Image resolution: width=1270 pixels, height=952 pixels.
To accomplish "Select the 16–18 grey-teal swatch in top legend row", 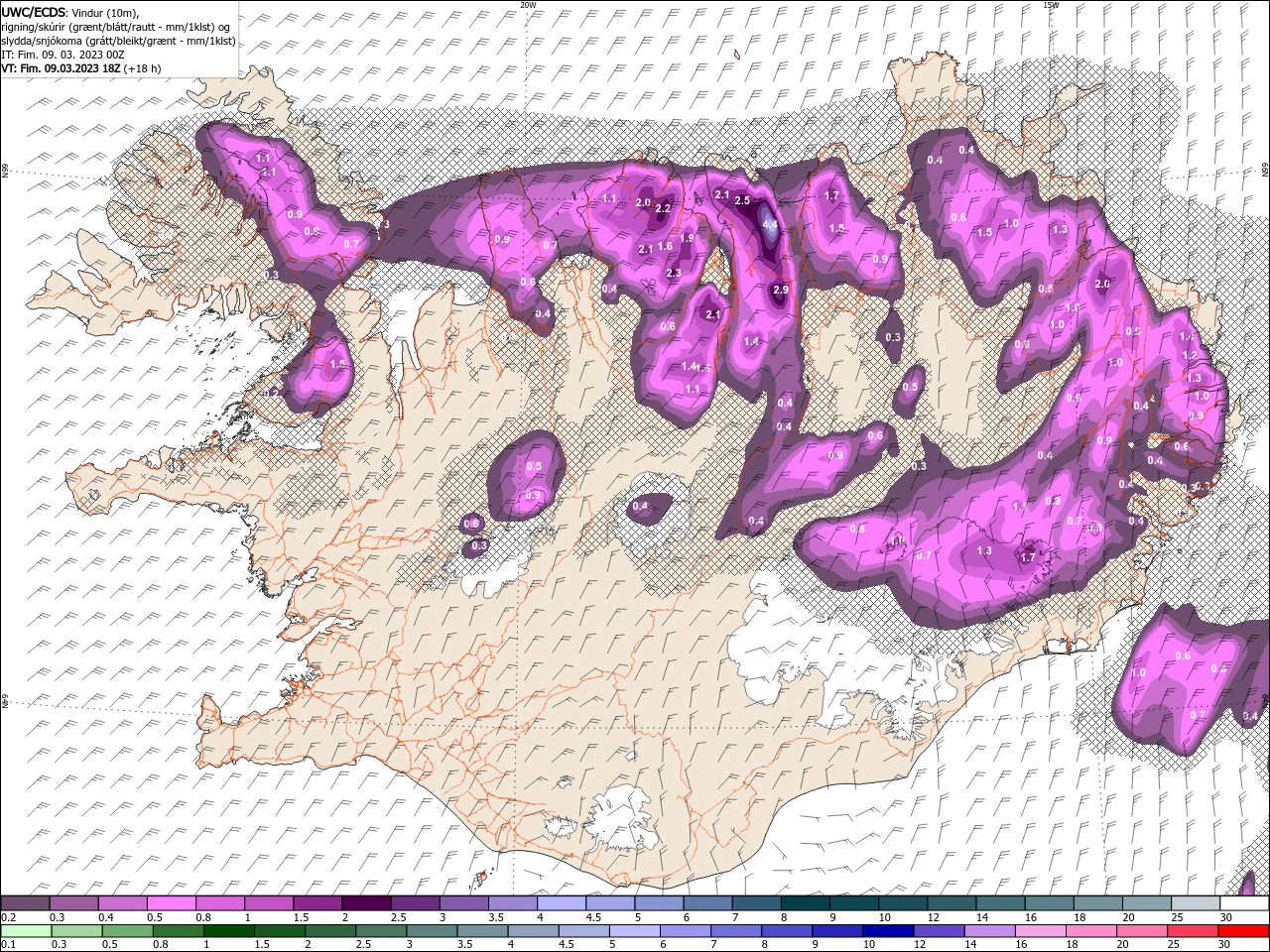I will coord(1050,903).
